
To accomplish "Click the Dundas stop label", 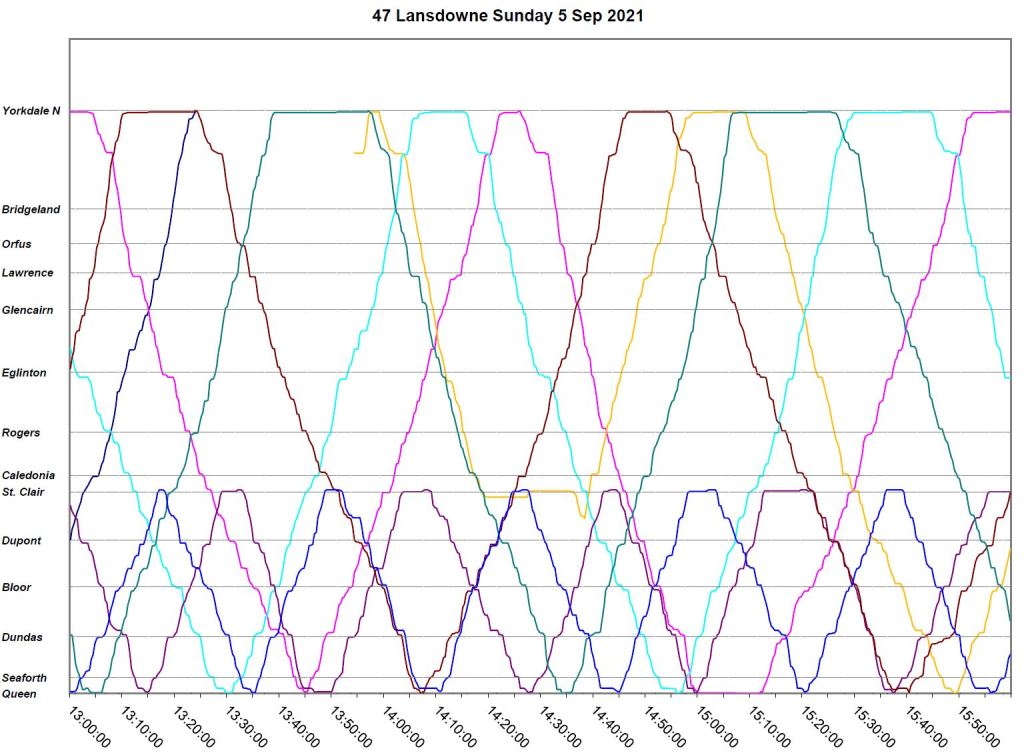I will [22, 637].
